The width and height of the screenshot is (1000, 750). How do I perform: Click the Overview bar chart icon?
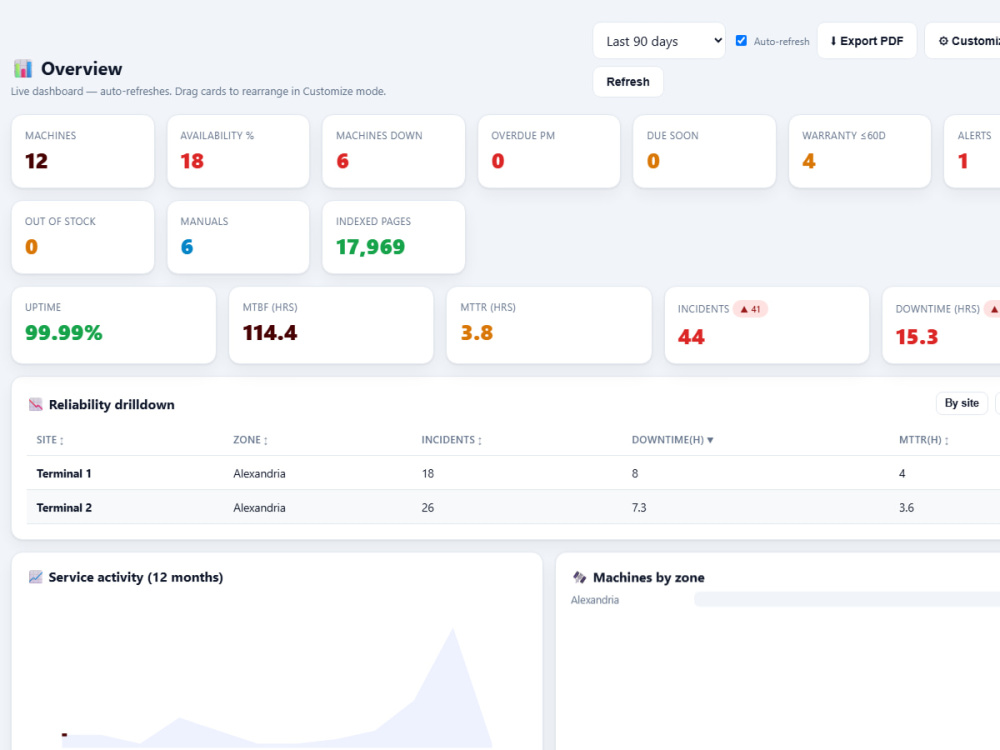point(23,68)
